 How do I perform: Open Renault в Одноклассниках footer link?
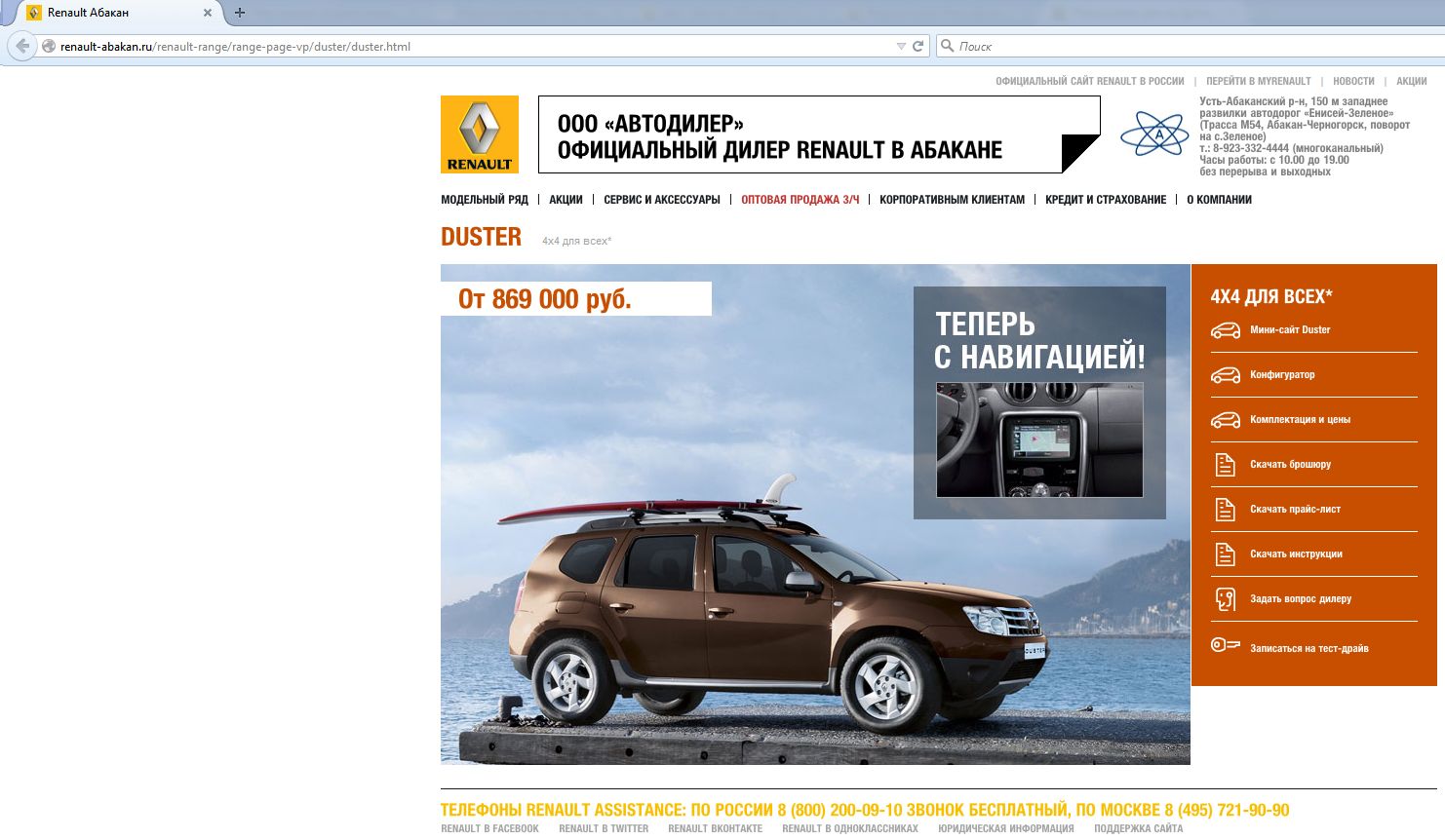850,829
